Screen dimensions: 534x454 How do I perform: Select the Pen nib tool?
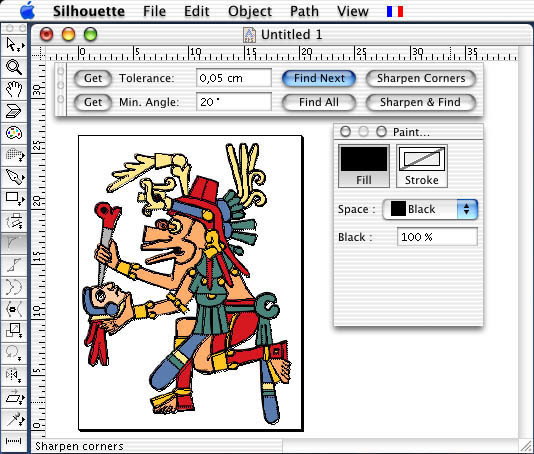point(13,176)
